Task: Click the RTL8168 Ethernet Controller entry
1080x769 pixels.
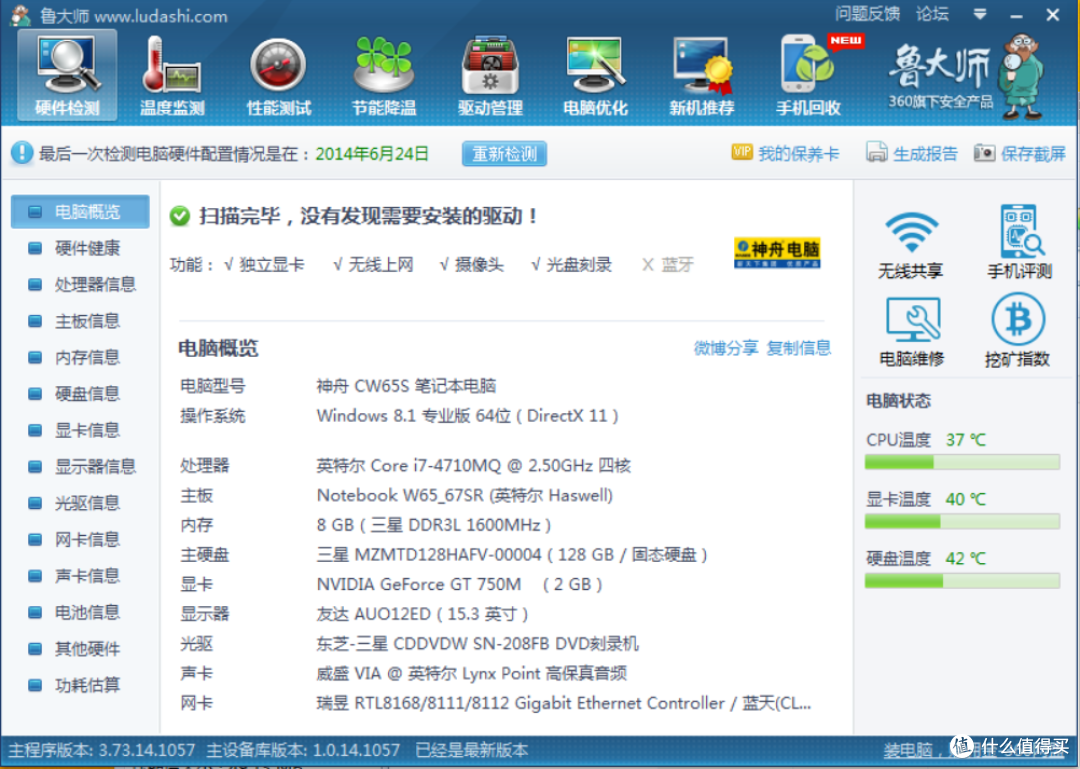Action: click(x=563, y=703)
